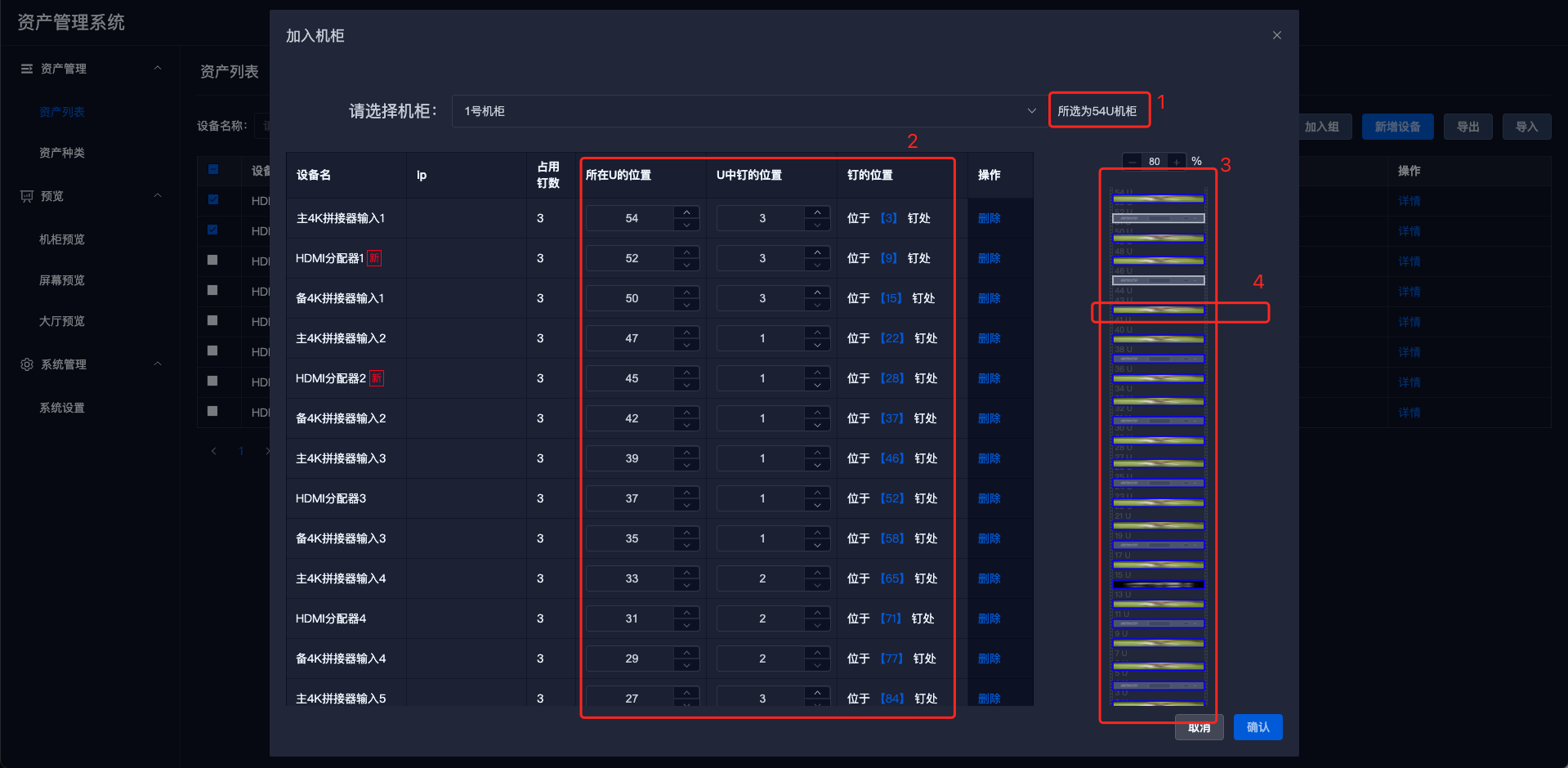Open 资产列表 in the sidebar
This screenshot has width=1568, height=768.
62,112
